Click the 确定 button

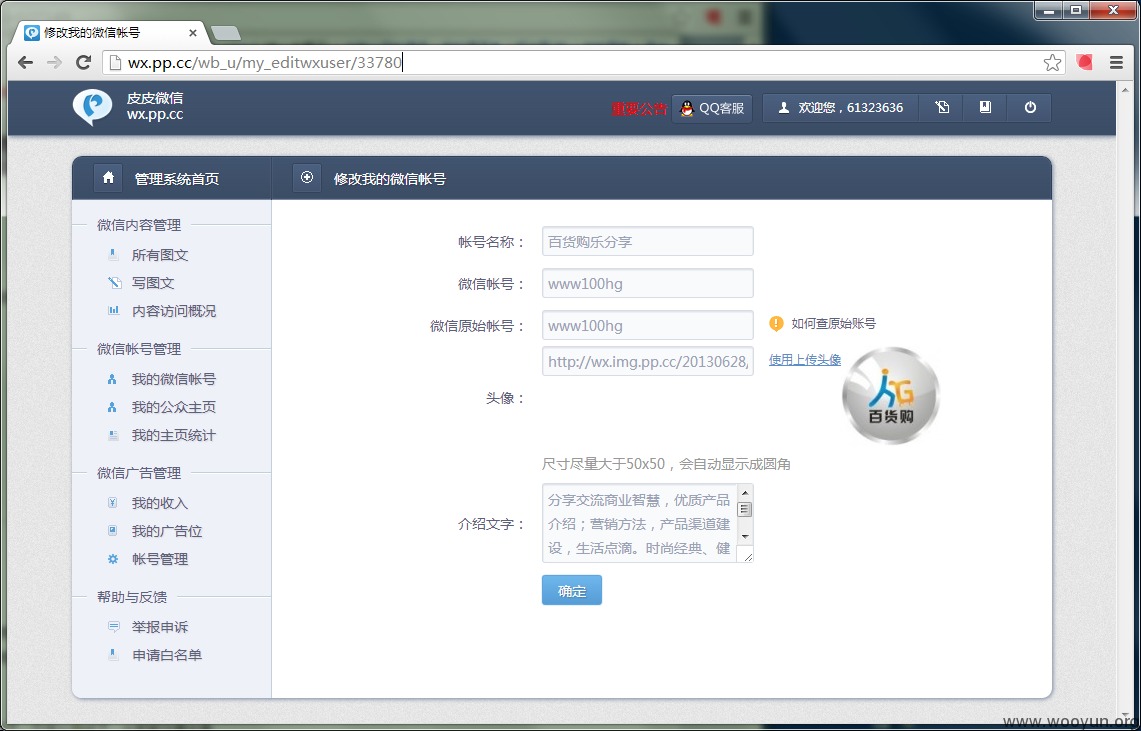(572, 591)
